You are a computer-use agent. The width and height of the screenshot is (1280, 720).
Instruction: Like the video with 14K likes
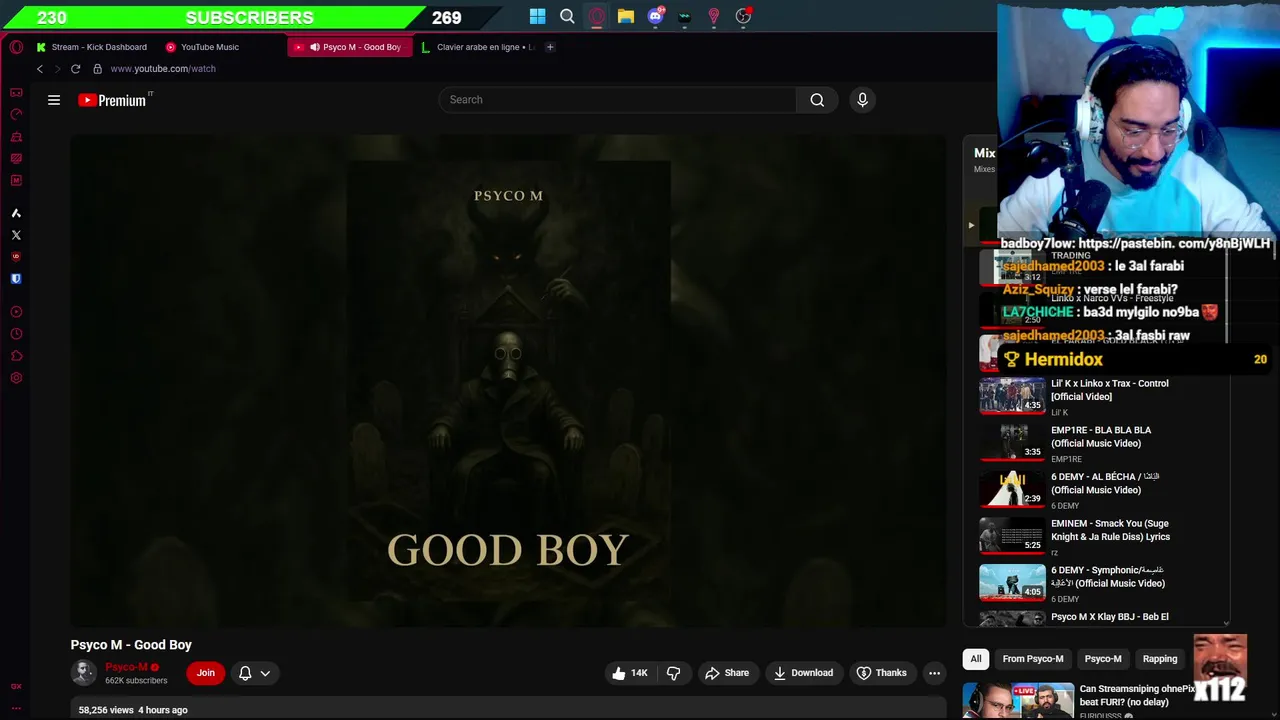coord(630,673)
